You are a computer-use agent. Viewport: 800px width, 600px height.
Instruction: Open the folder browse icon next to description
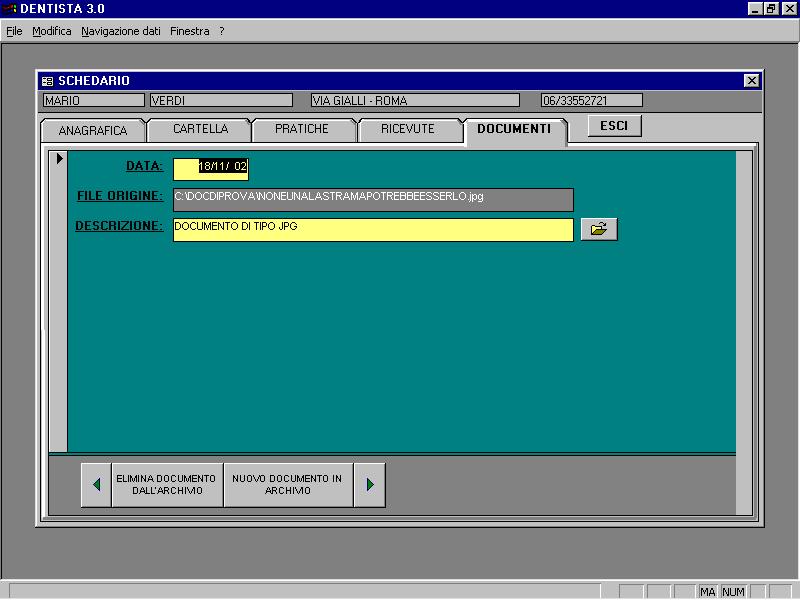[599, 229]
